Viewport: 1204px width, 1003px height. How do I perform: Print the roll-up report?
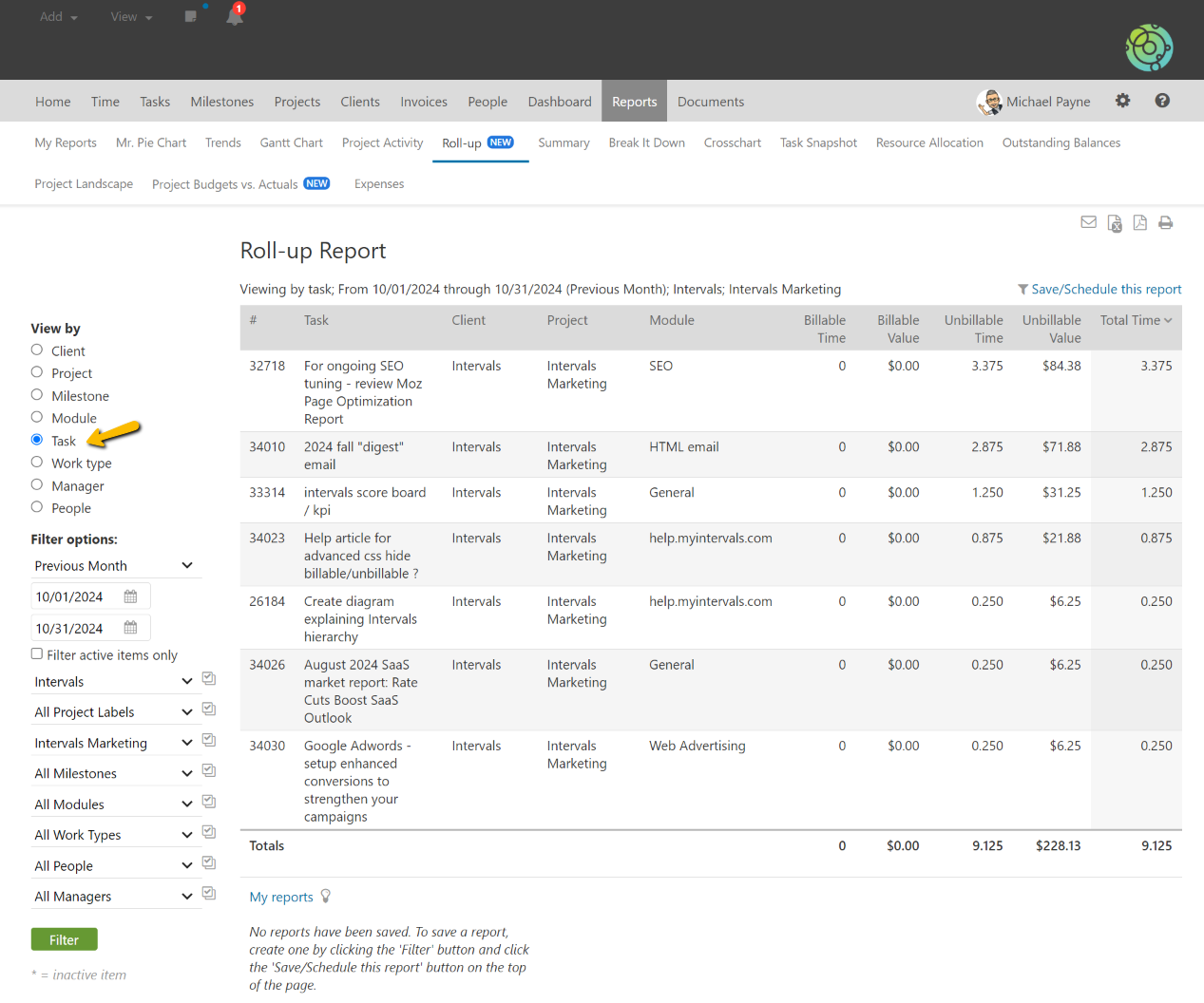pyautogui.click(x=1165, y=222)
